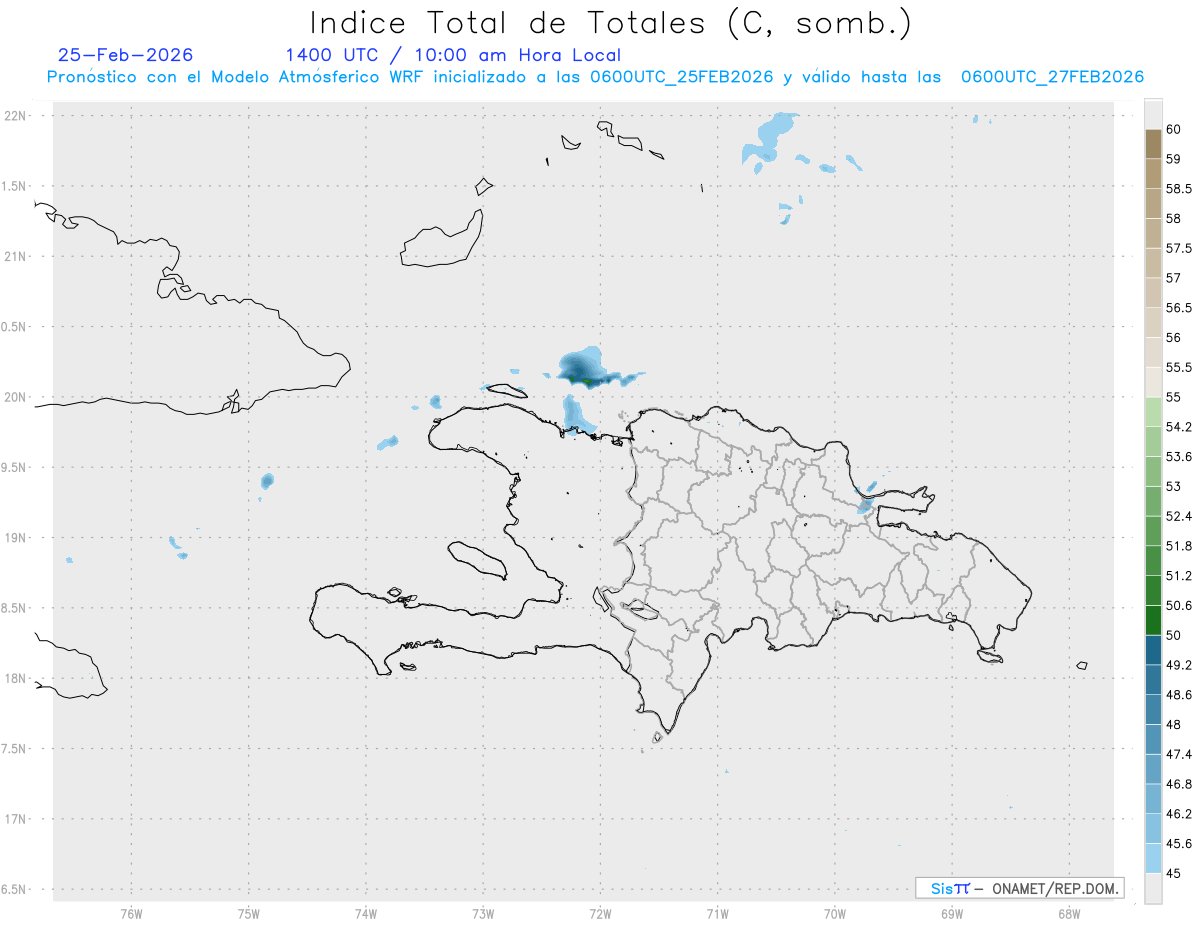Image resolution: width=1200 pixels, height=927 pixels.
Task: Click the "56" colorbar label
Action: (1174, 338)
